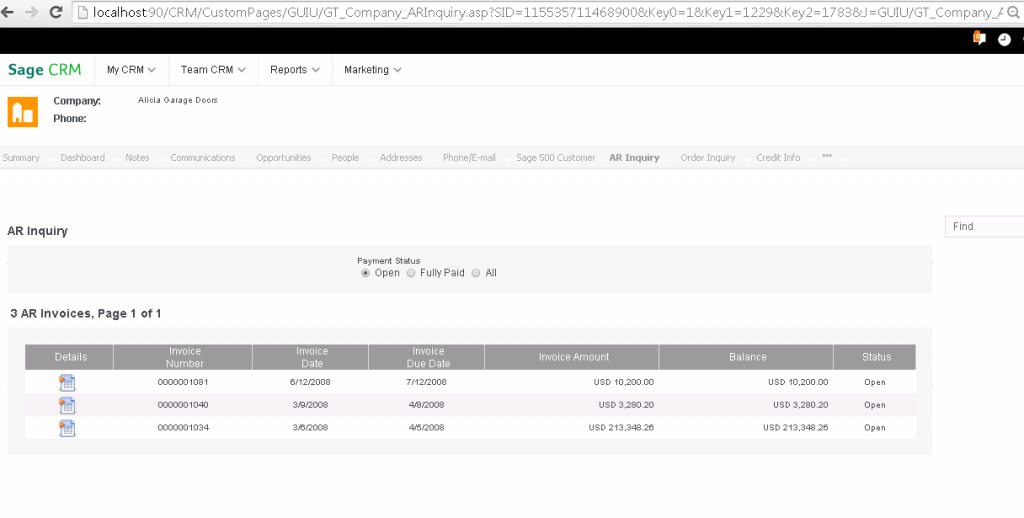Select the All payment status radio
1024x518 pixels.
point(475,273)
